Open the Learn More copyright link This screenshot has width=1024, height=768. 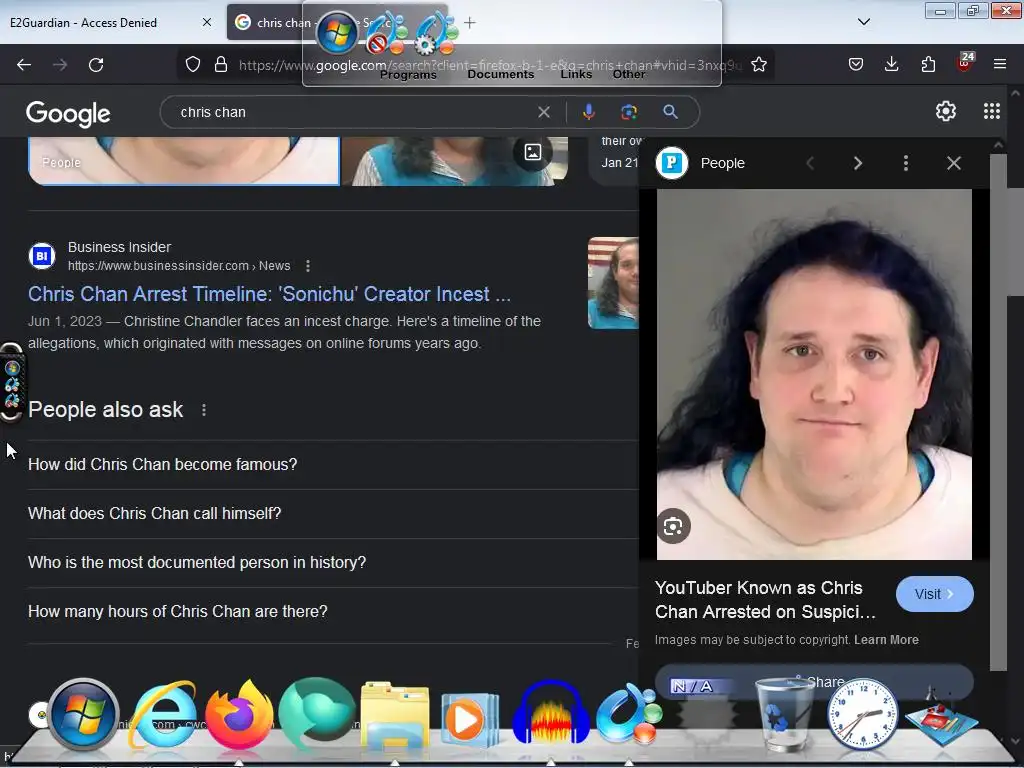tap(886, 640)
